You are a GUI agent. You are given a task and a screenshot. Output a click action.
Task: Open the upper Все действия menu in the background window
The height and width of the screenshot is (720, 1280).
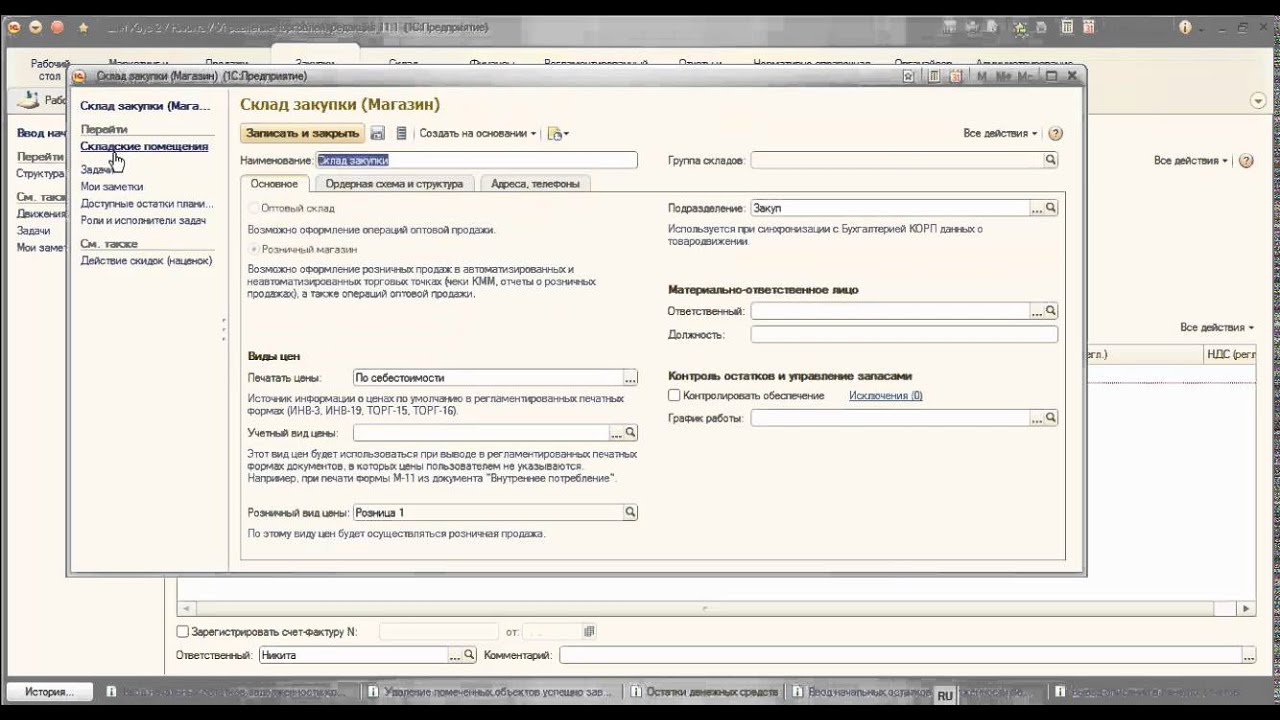(1190, 160)
